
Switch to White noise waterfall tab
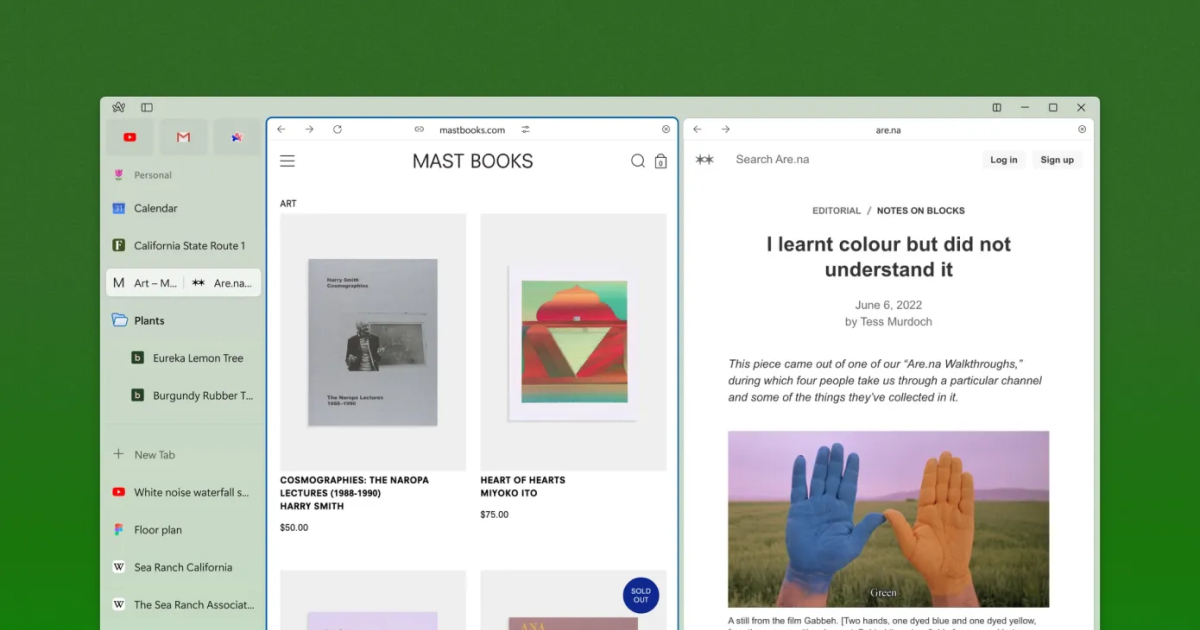point(183,492)
